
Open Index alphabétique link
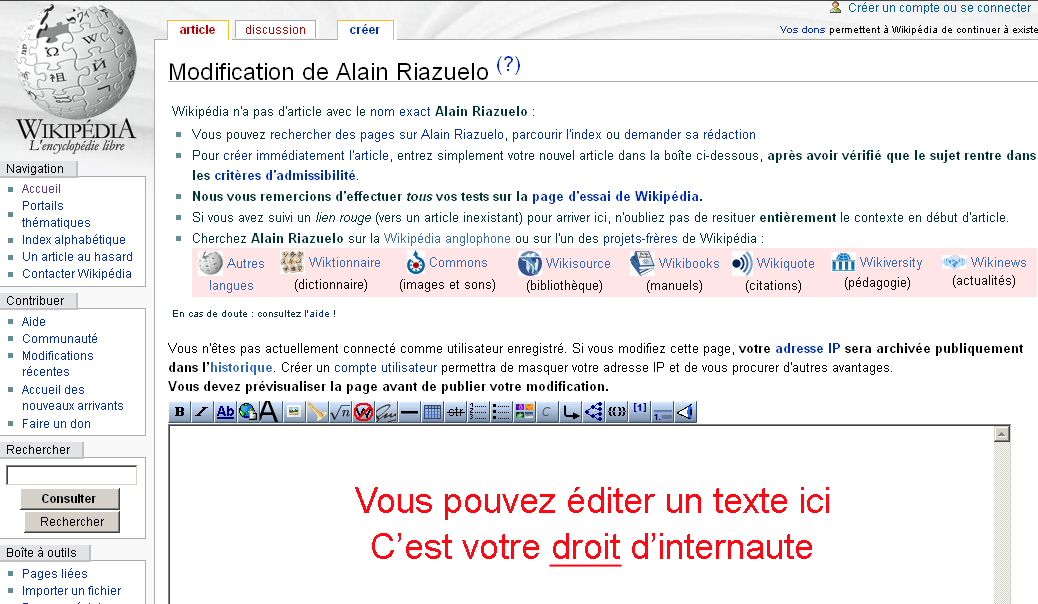(x=73, y=240)
